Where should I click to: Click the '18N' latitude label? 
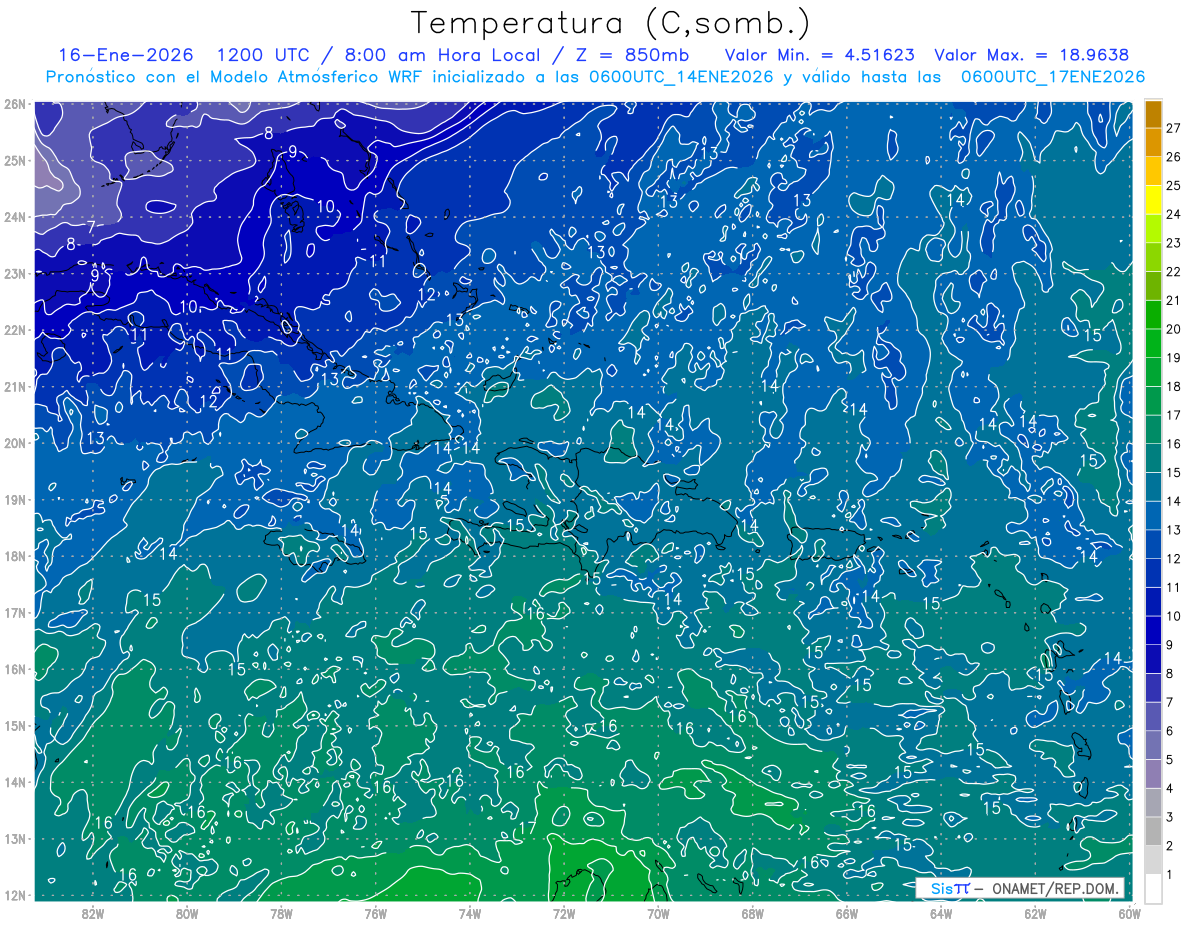click(x=14, y=556)
